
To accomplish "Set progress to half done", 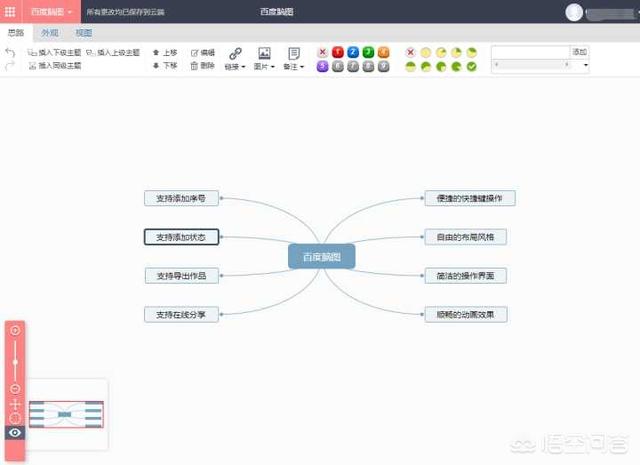I will click(x=411, y=67).
